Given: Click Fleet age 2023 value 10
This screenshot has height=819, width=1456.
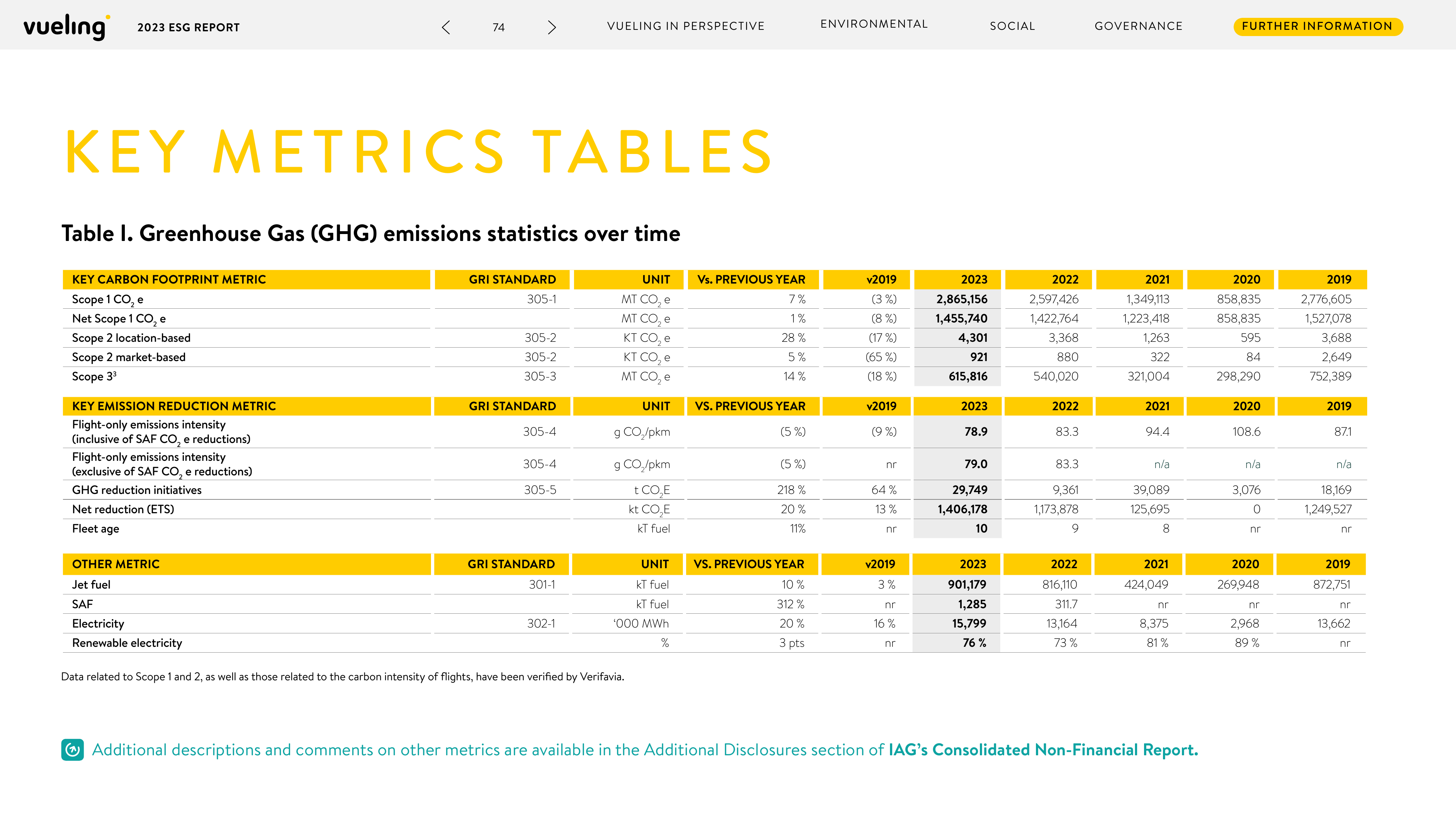Looking at the screenshot, I should tap(981, 529).
